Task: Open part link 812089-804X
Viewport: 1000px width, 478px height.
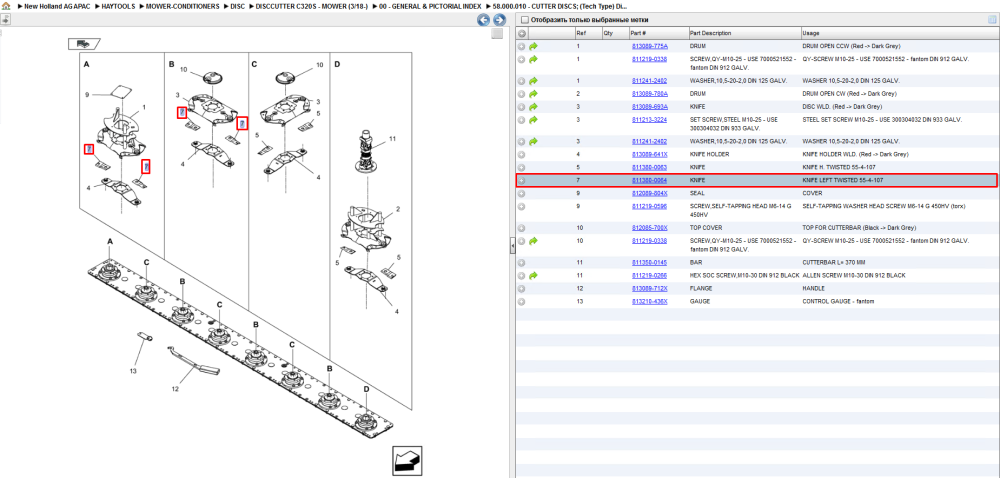Action: (649, 193)
